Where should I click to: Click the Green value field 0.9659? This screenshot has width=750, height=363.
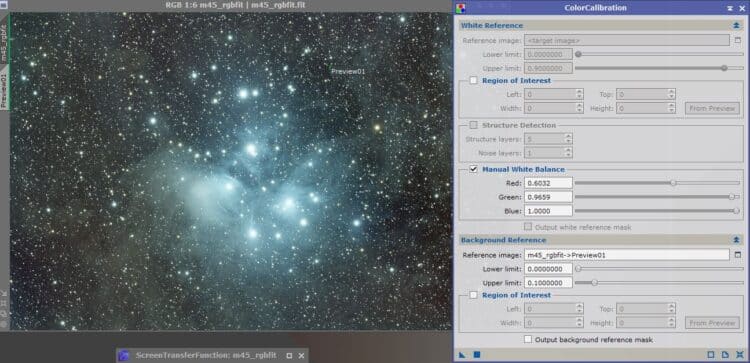coord(548,197)
